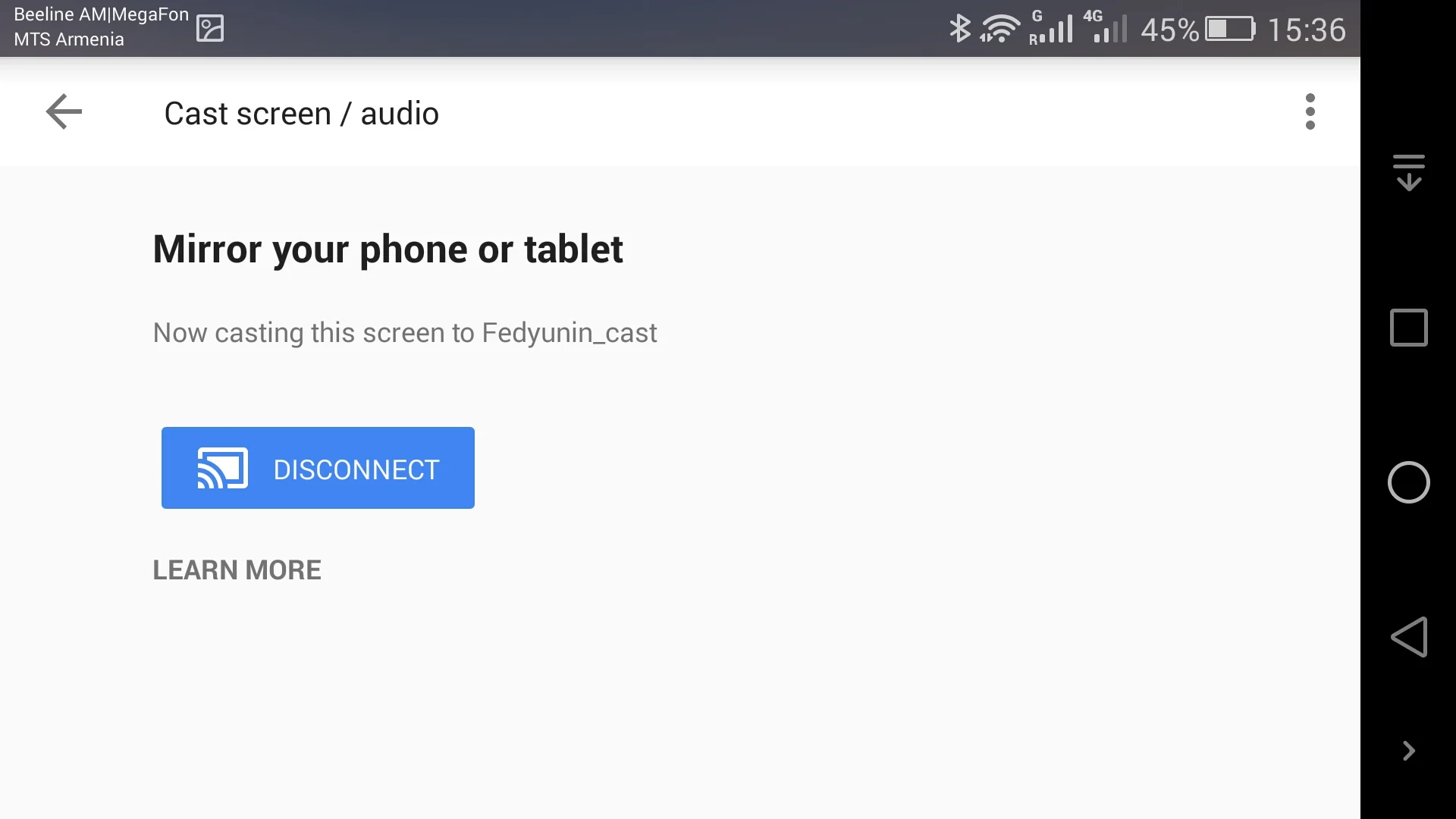The height and width of the screenshot is (819, 1456).
Task: Tap the Wi-Fi signal icon in status bar
Action: coord(999,29)
